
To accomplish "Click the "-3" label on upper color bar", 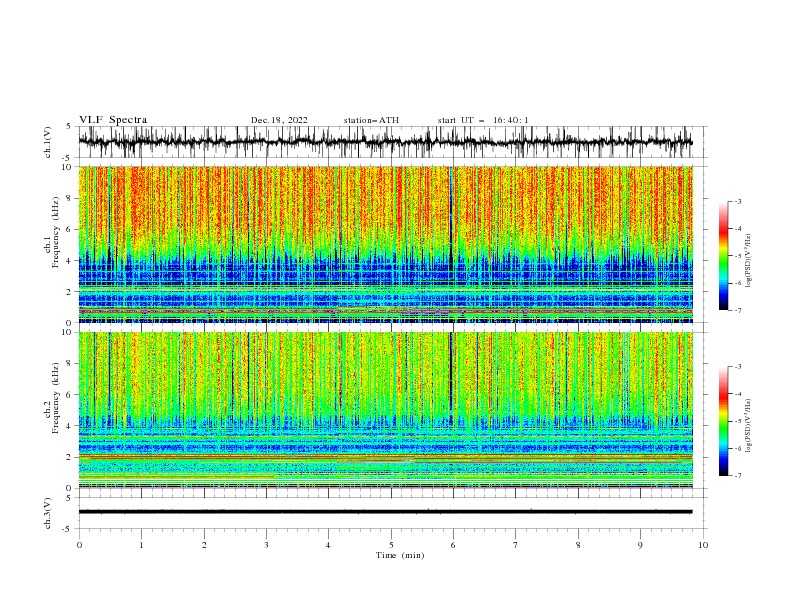I will (x=737, y=201).
